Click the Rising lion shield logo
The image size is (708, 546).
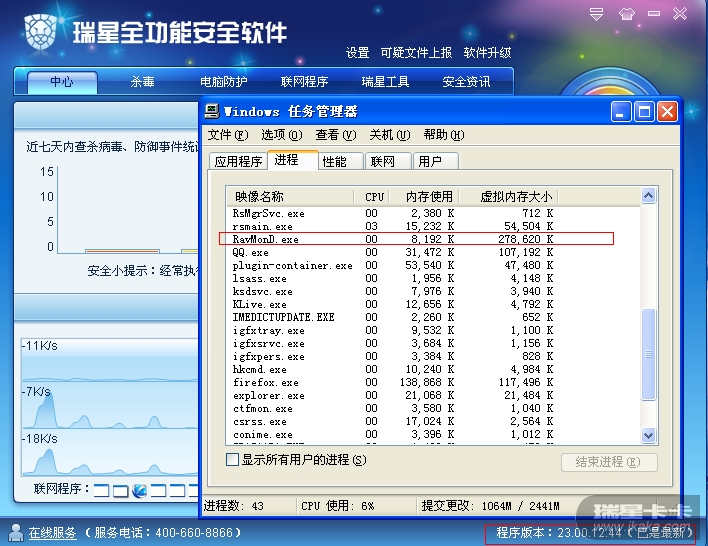pyautogui.click(x=41, y=32)
